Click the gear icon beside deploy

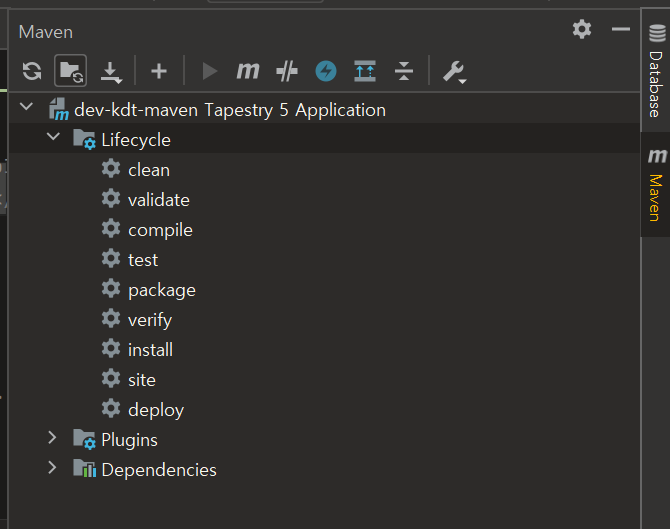tap(111, 408)
